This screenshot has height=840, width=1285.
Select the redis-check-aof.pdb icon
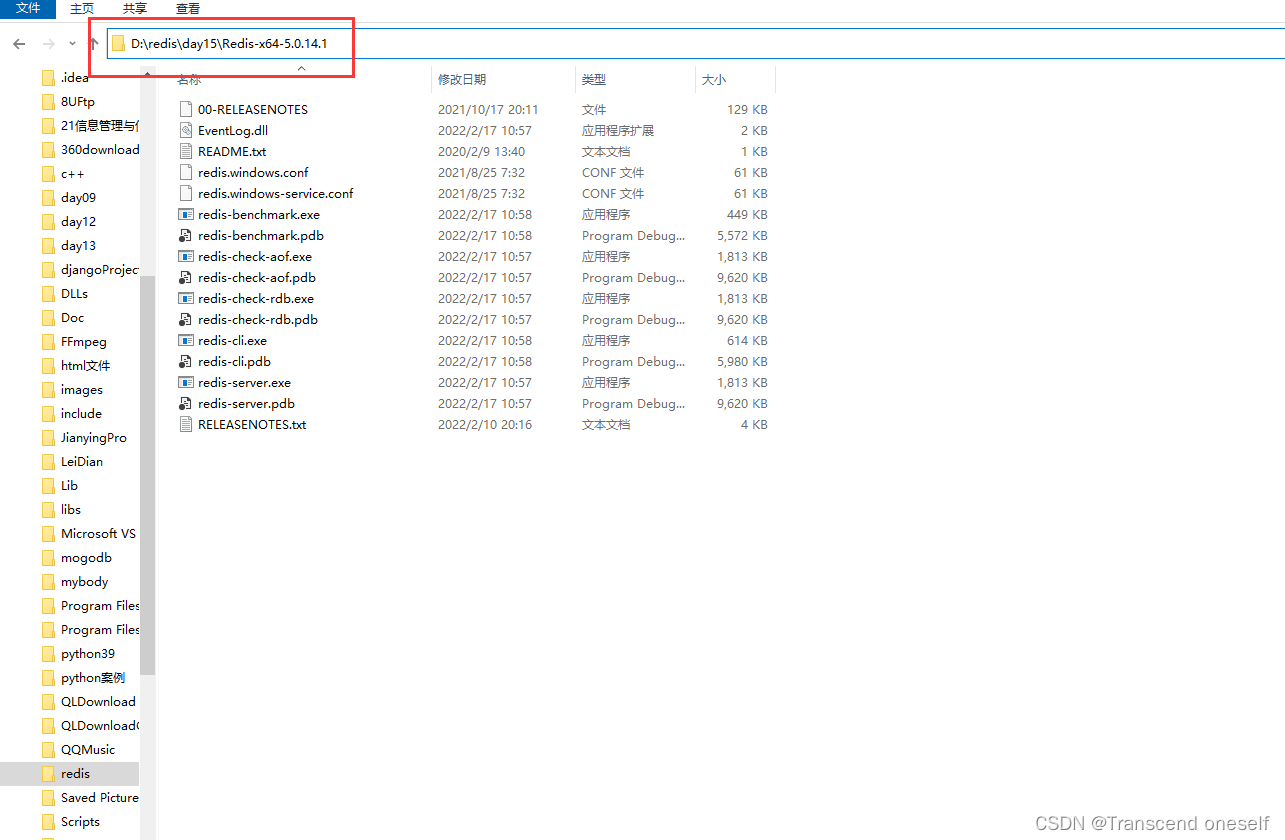coord(186,277)
